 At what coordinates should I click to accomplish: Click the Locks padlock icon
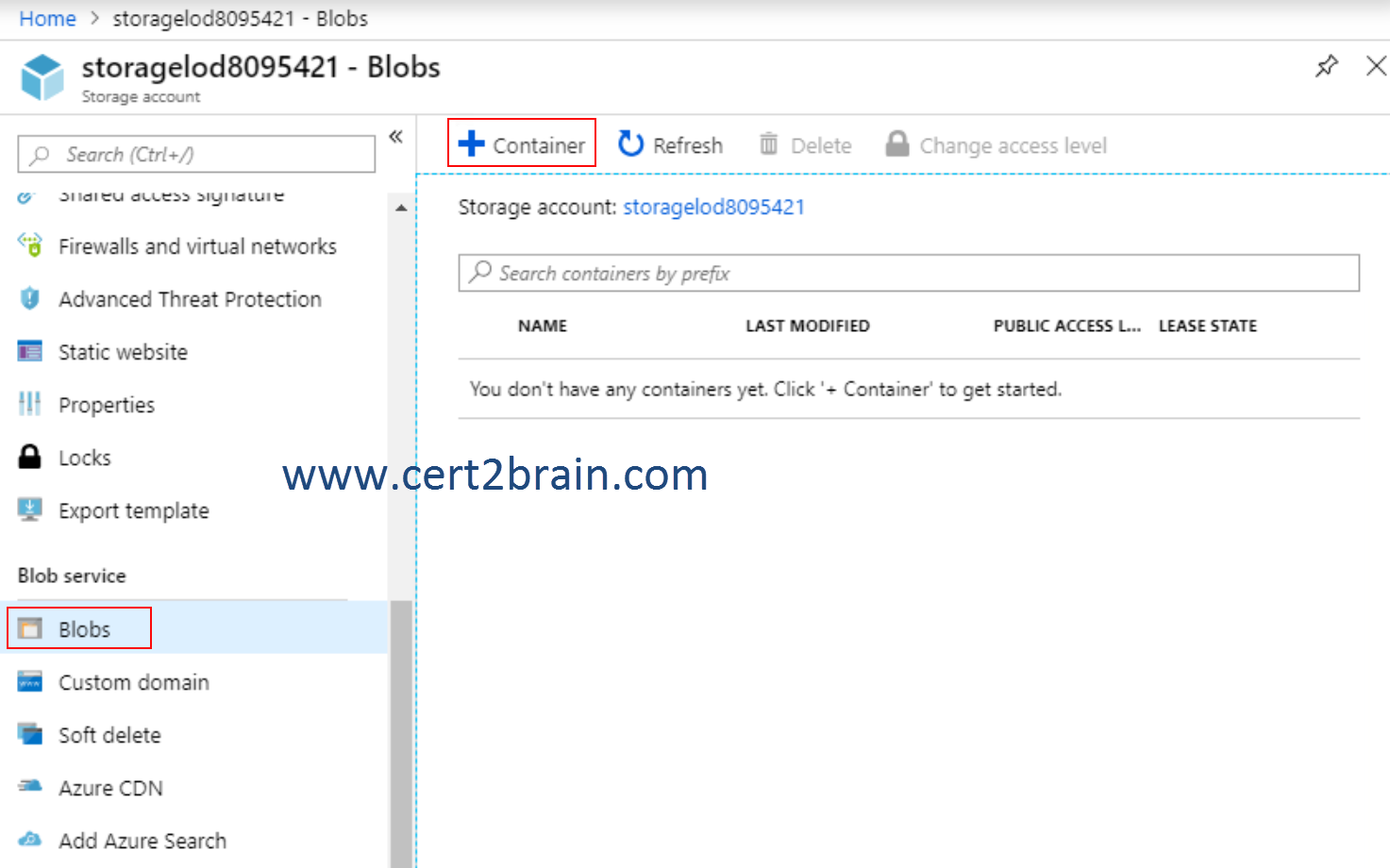[30, 457]
